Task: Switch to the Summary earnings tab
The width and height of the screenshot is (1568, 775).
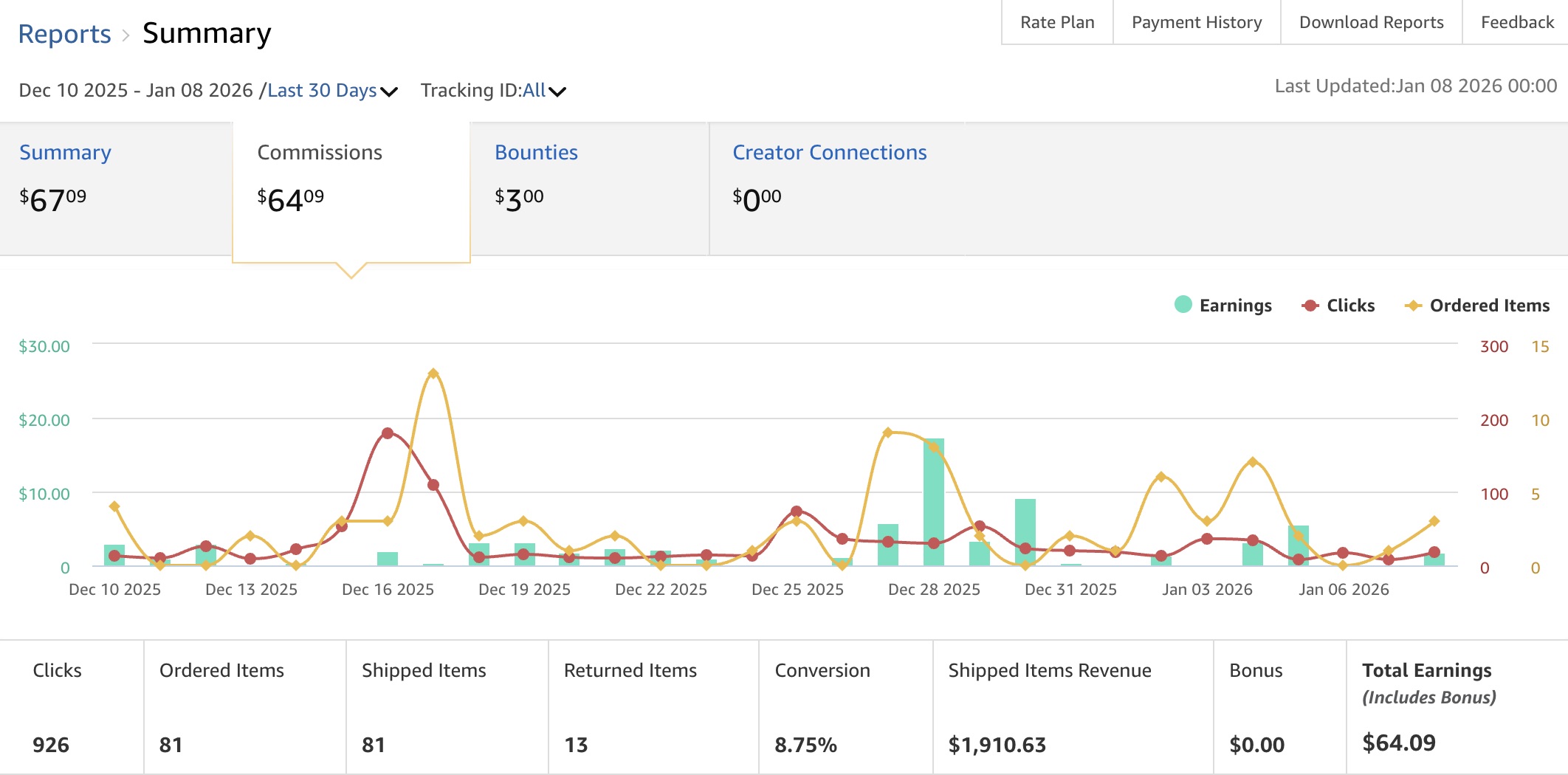Action: [x=65, y=152]
